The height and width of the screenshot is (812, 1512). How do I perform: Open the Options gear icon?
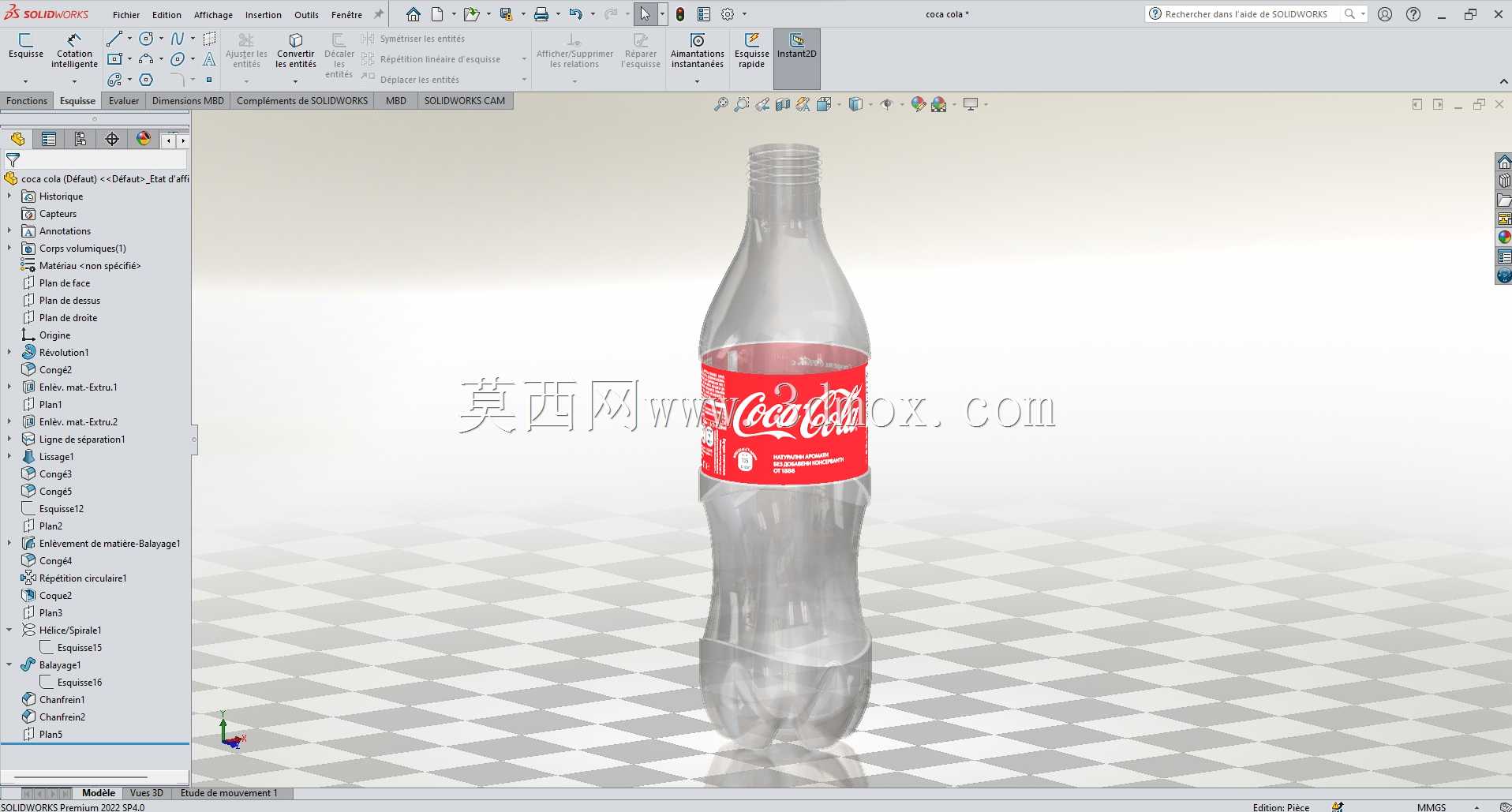point(728,14)
